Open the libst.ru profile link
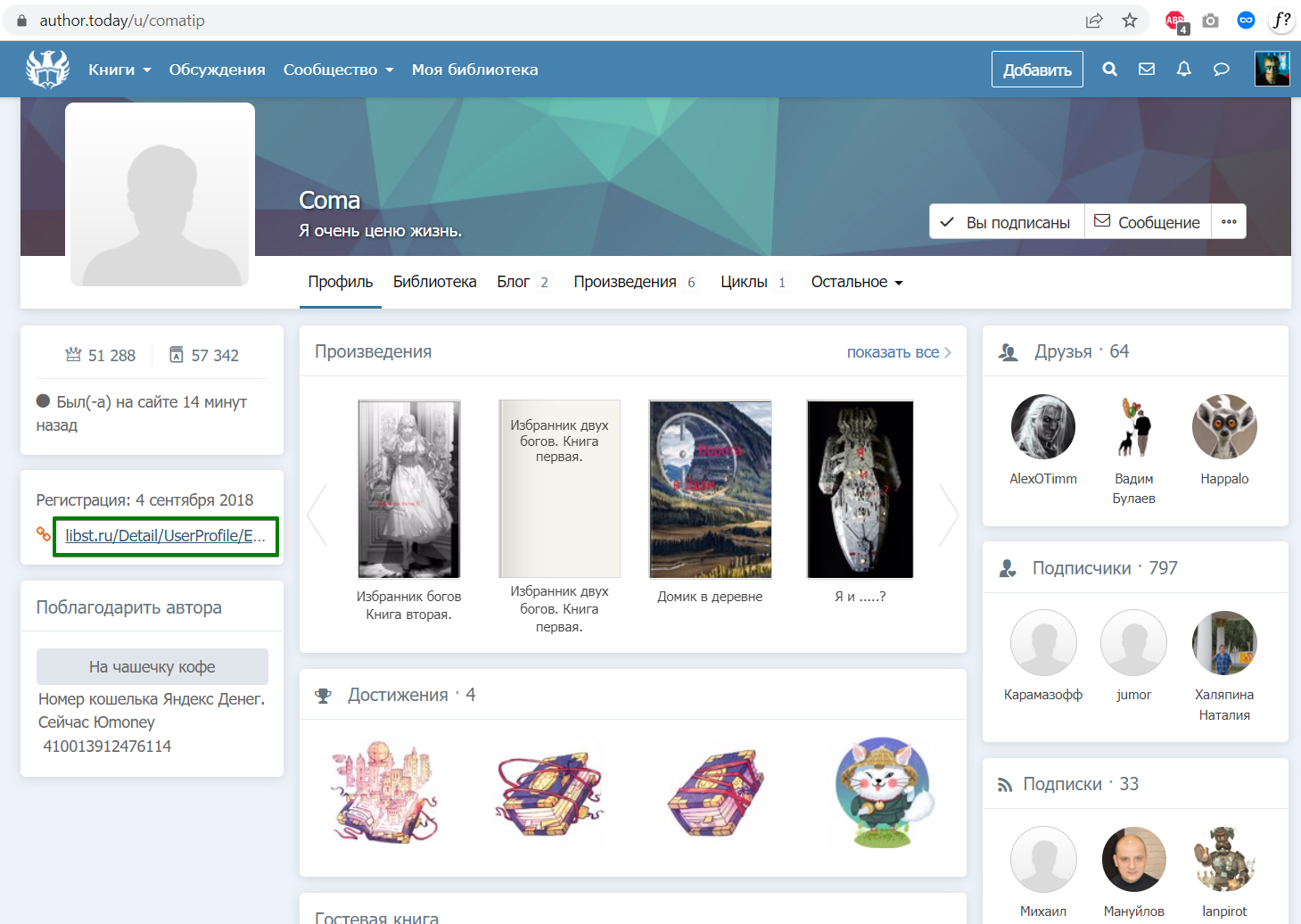The image size is (1301, 924). point(165,536)
